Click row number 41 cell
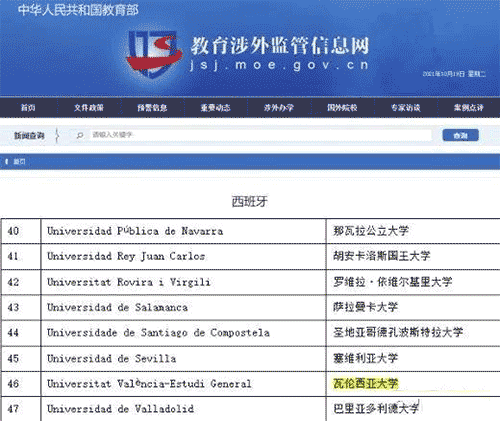 (x=21, y=256)
